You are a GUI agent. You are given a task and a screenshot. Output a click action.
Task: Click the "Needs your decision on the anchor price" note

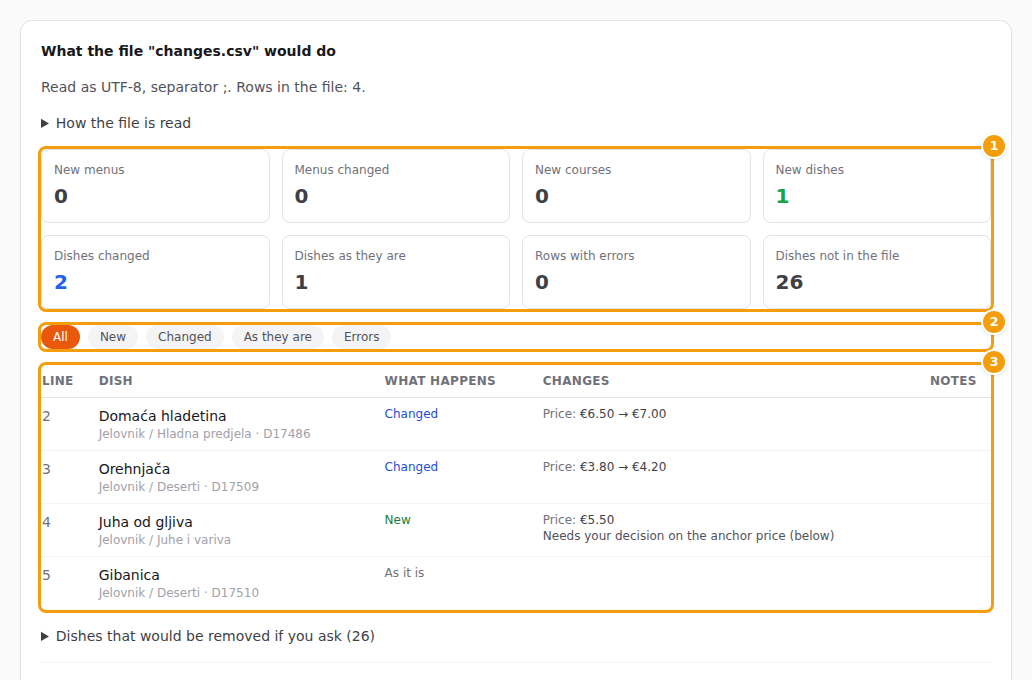[688, 536]
